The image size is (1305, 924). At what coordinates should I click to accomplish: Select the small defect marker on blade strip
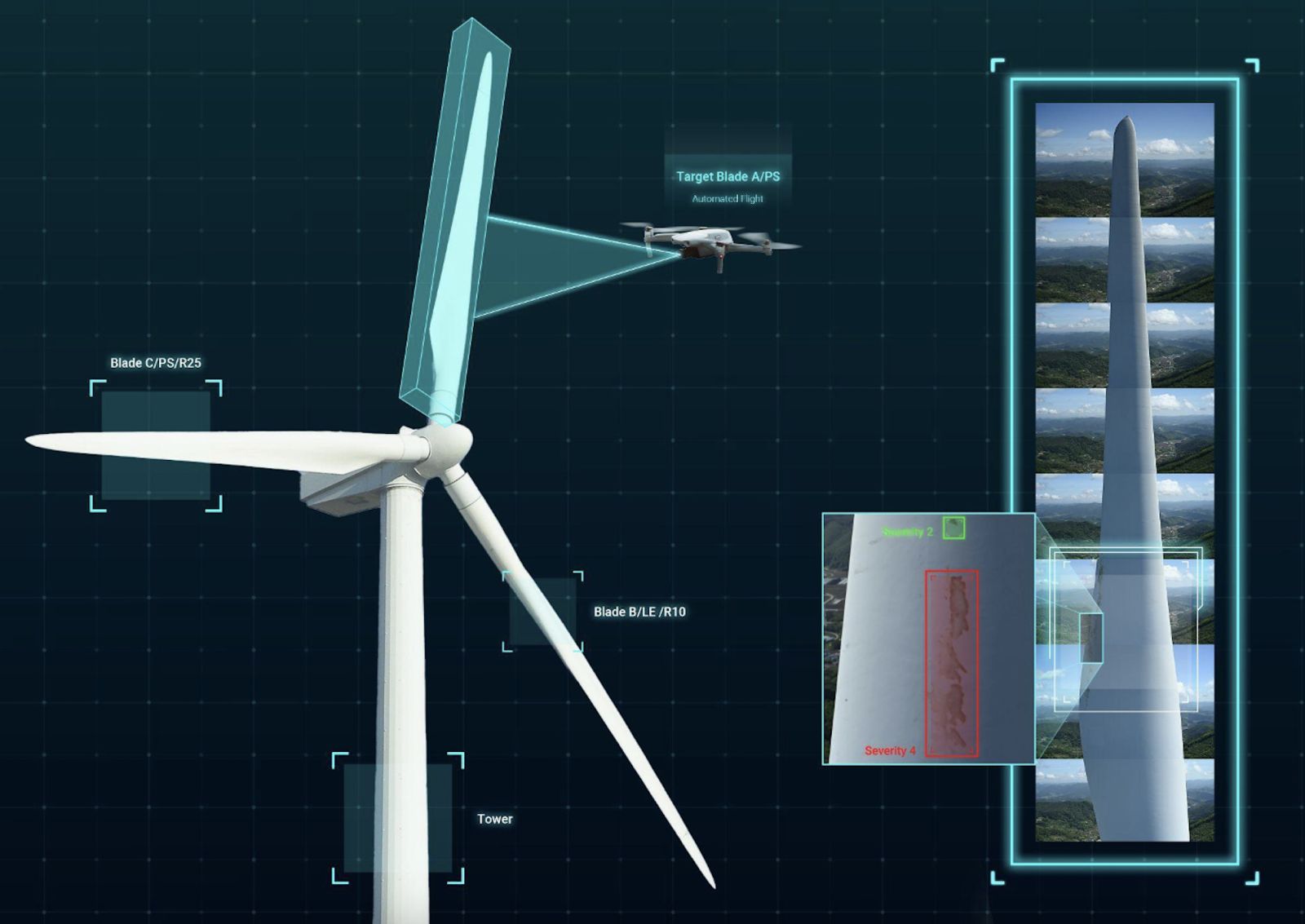(1091, 637)
